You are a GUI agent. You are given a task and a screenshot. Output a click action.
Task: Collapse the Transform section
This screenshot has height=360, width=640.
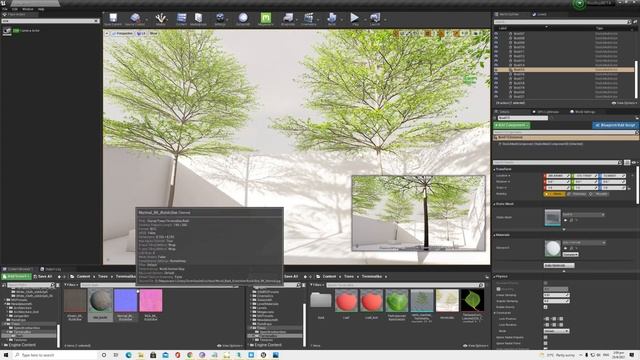pyautogui.click(x=495, y=169)
